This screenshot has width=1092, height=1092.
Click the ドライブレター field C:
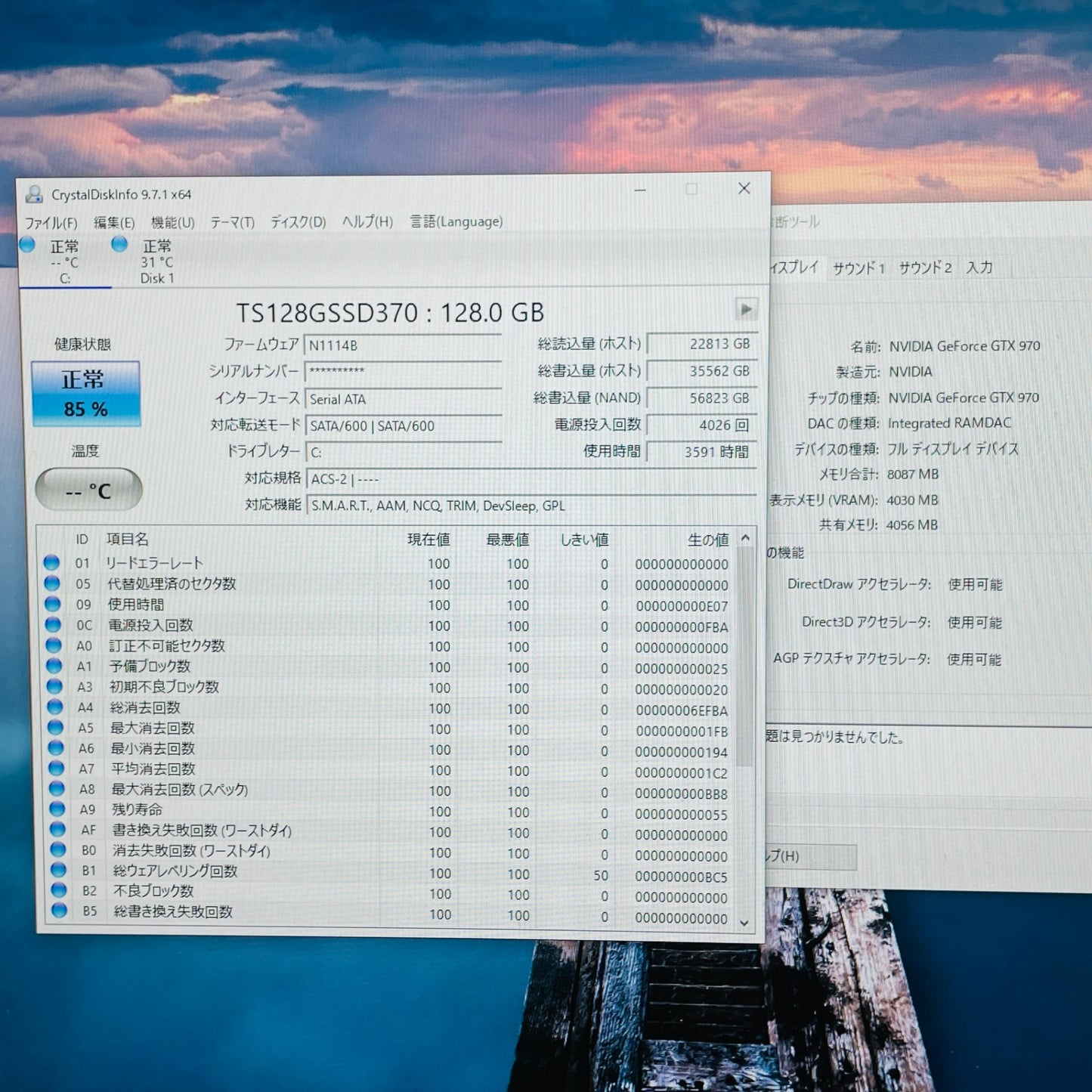(404, 453)
